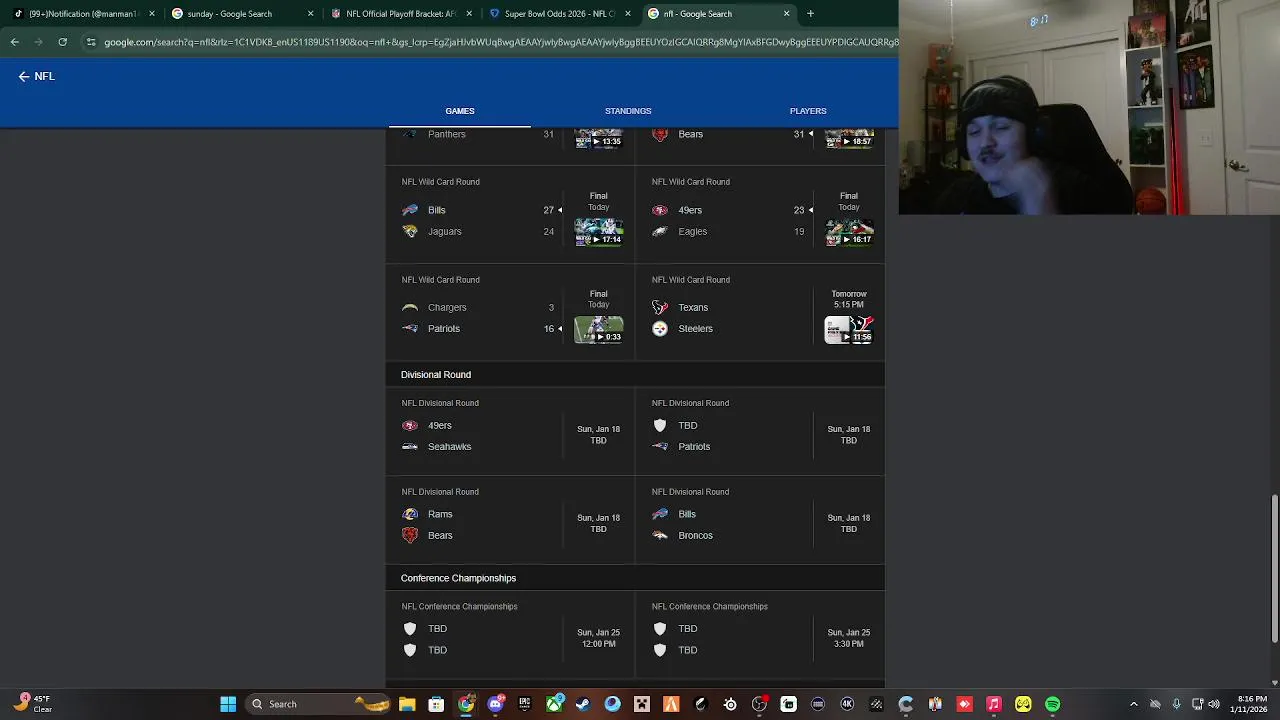Open Discord from the taskbar
The height and width of the screenshot is (720, 1280).
pyautogui.click(x=495, y=704)
